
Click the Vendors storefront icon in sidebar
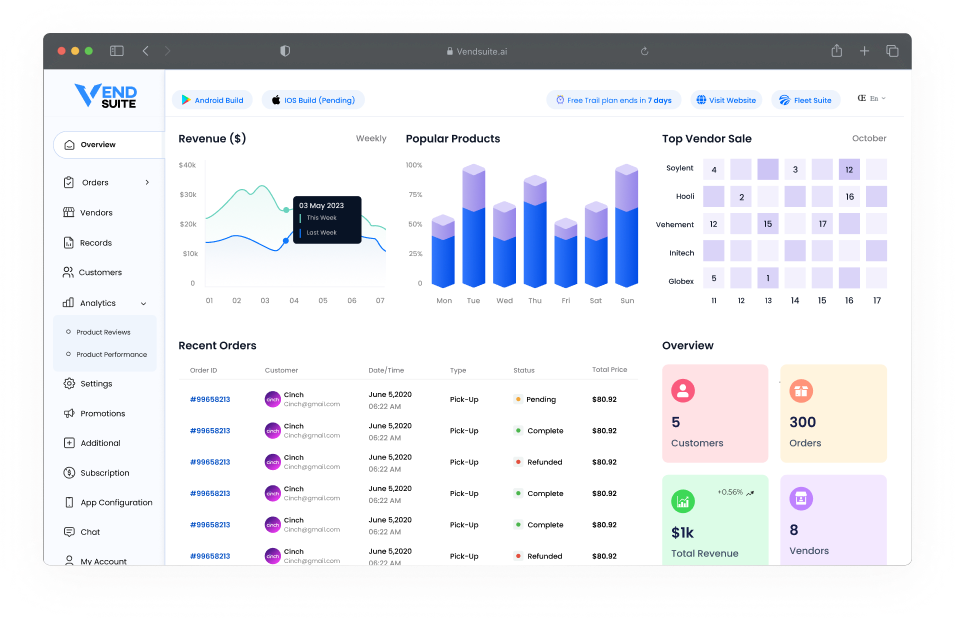(69, 213)
